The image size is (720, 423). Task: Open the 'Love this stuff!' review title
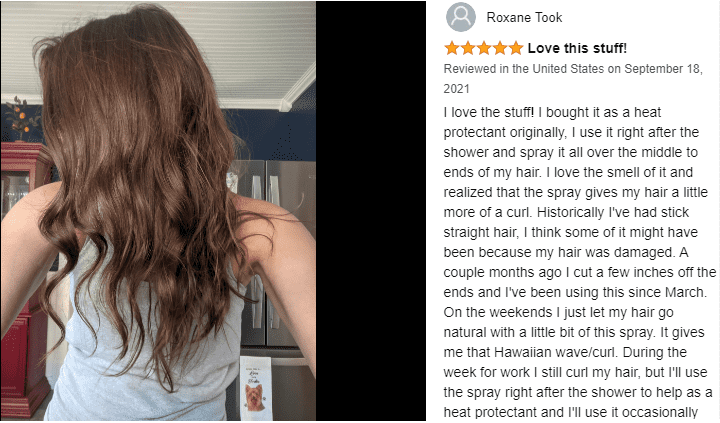click(x=577, y=48)
